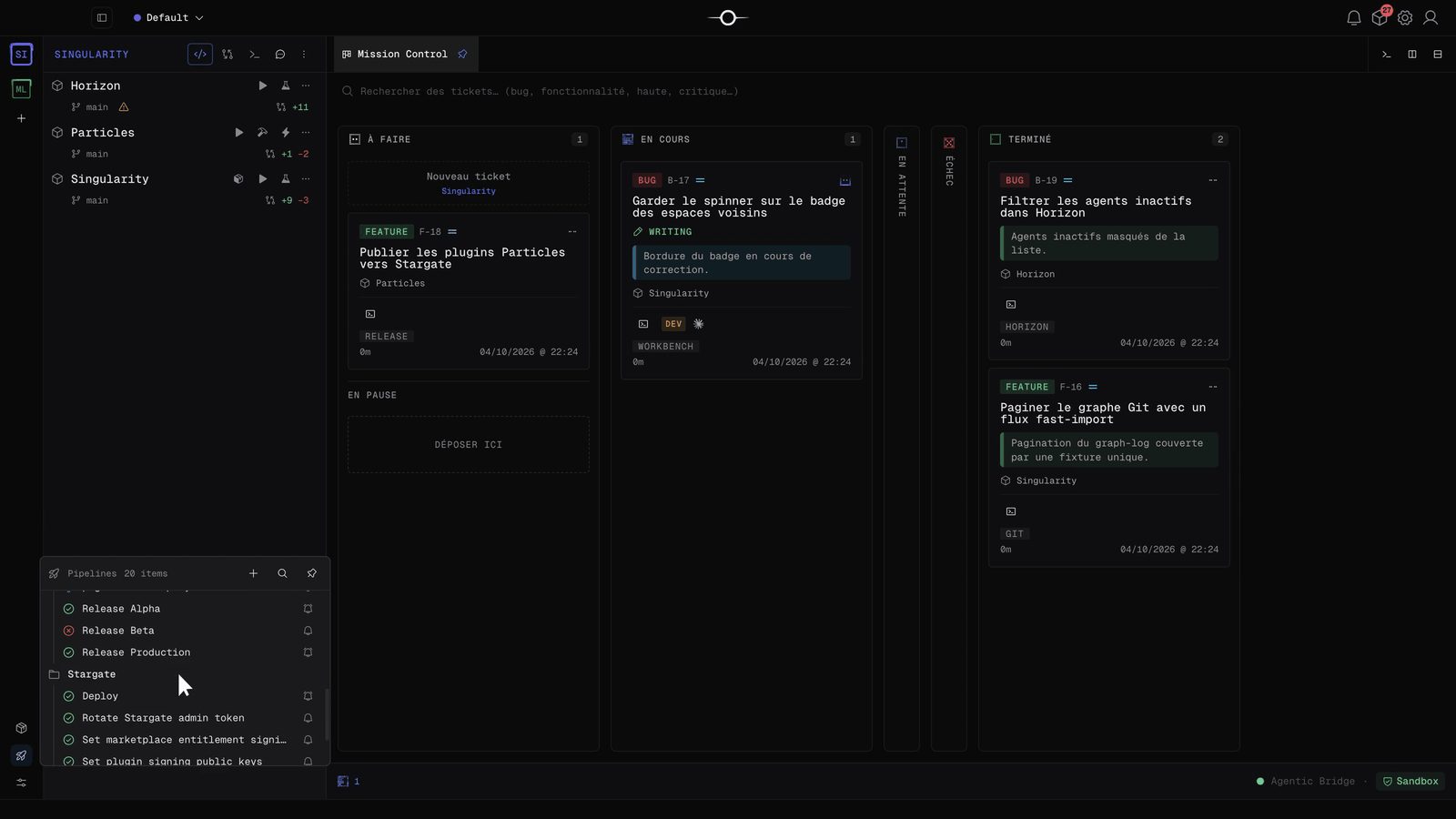Click the lightning bolt icon for Particles
The image size is (1456, 819).
[285, 133]
